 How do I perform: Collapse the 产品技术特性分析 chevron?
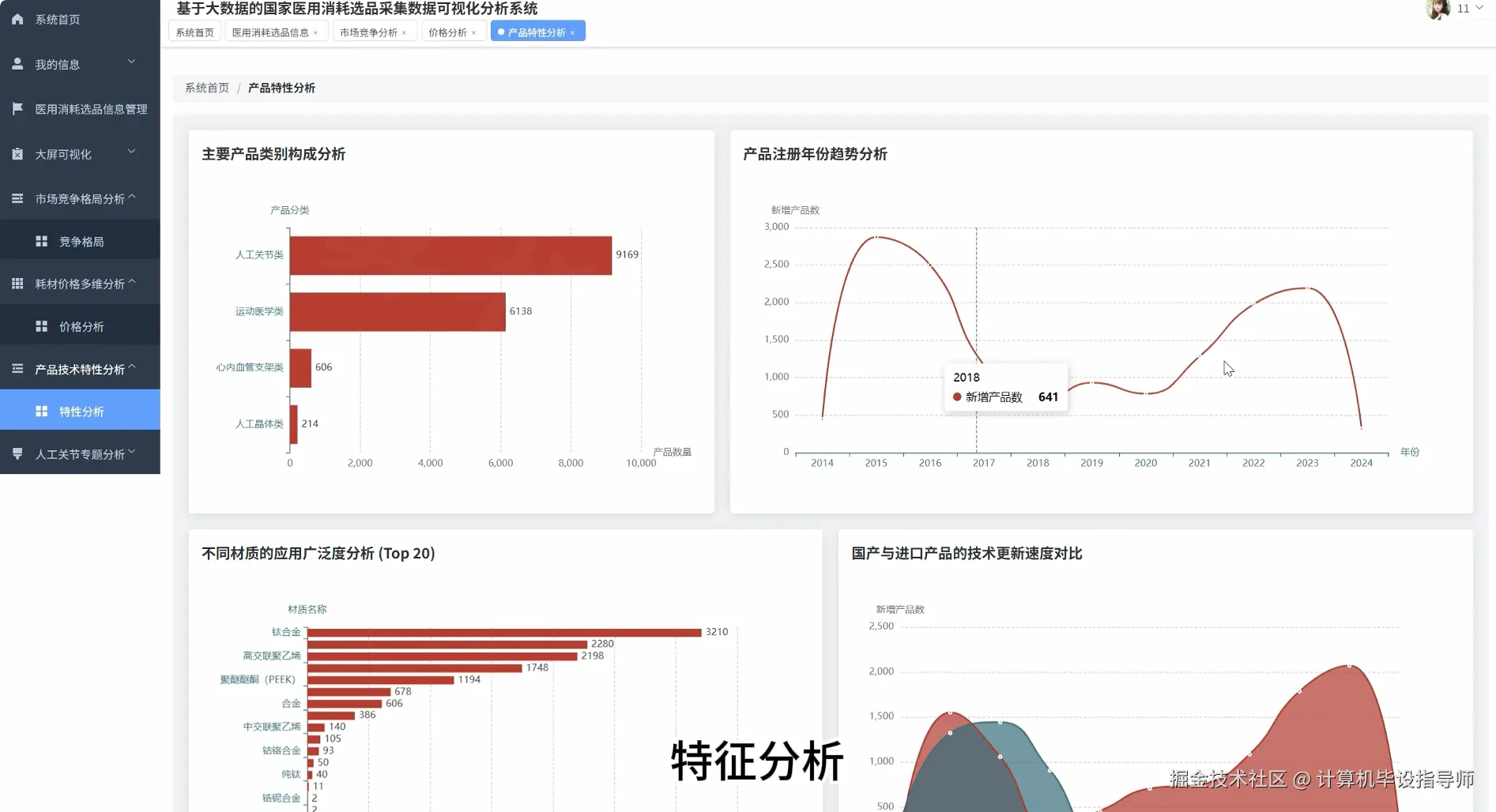coord(132,367)
